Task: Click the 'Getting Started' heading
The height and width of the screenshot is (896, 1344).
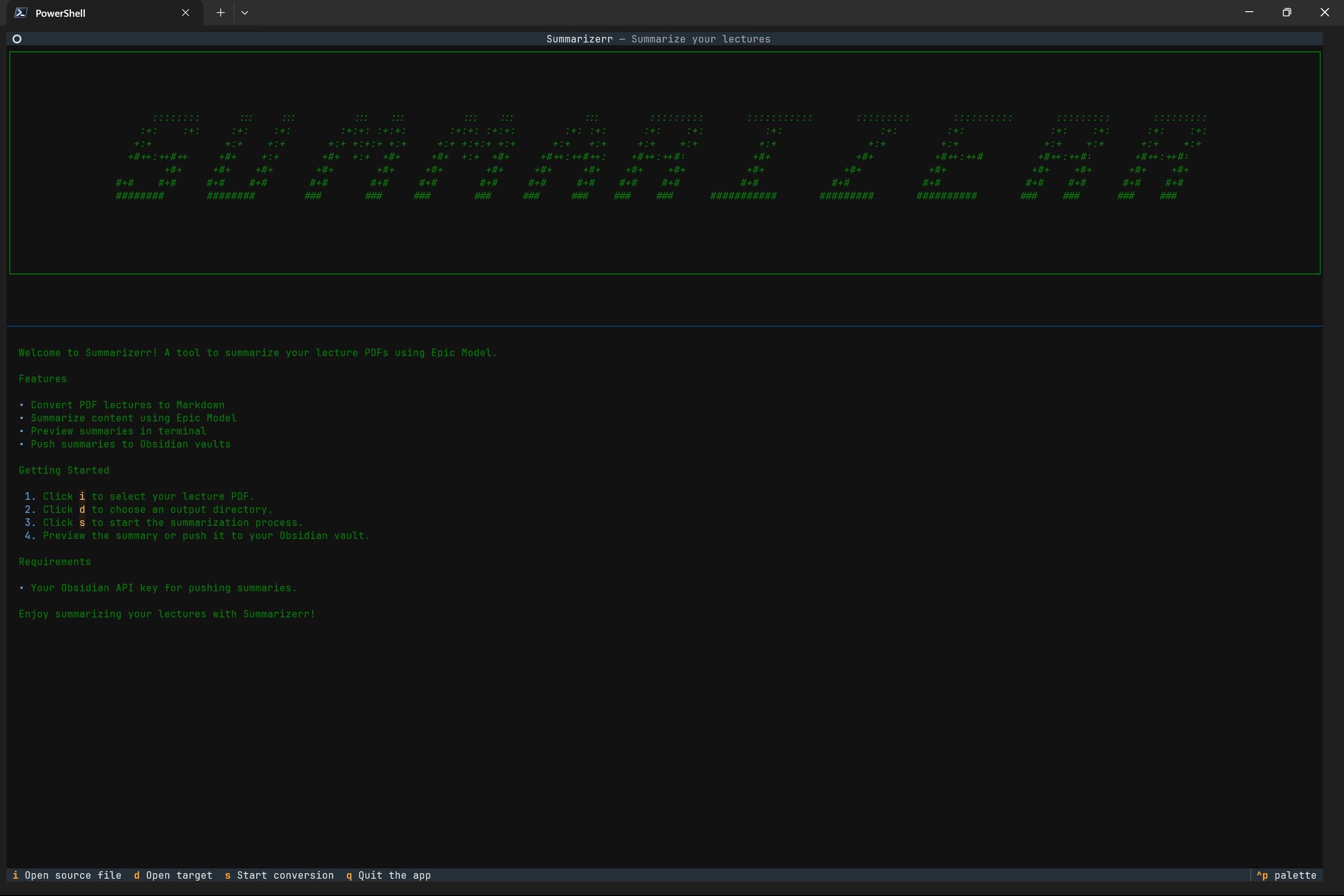Action: point(64,470)
